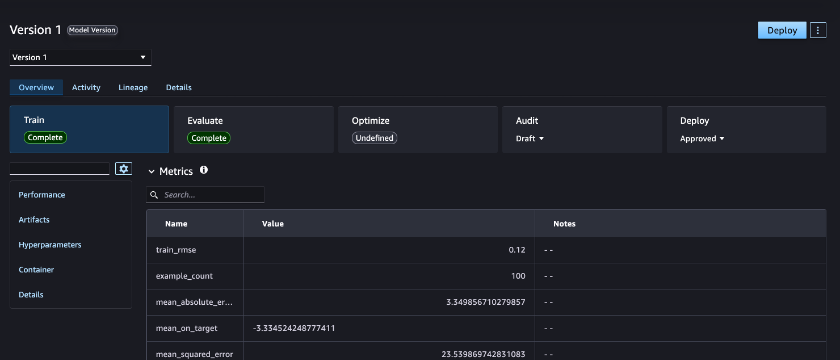Select the mean_absolute_er... metric name
840x360 pixels.
pos(194,302)
